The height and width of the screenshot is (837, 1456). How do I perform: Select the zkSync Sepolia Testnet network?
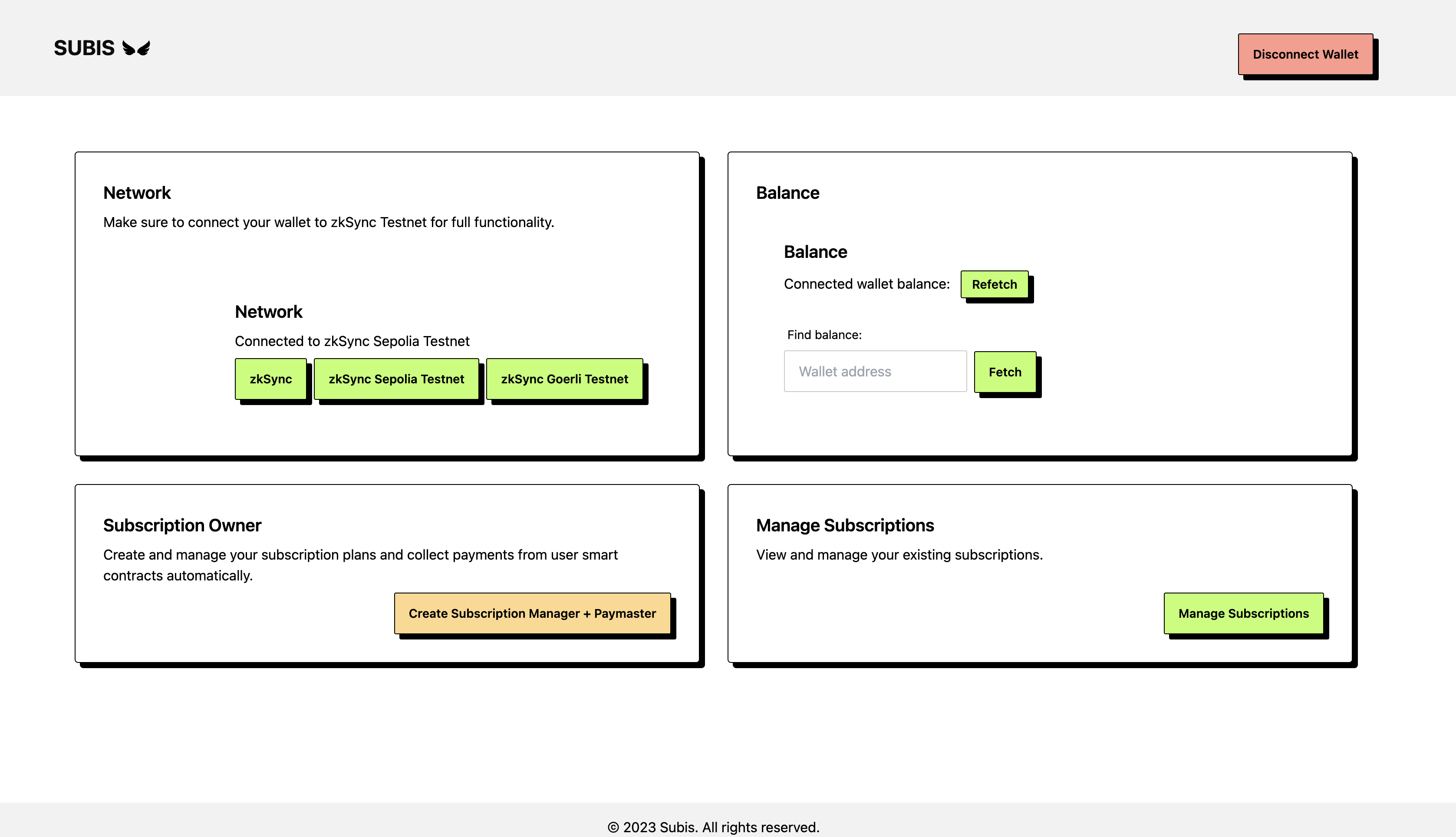[x=396, y=379]
